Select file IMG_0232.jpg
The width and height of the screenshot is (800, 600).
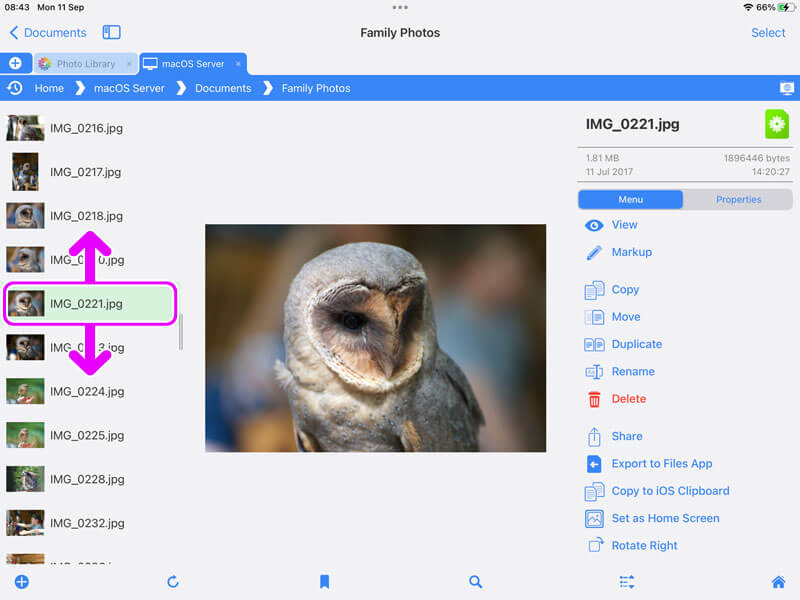(x=90, y=523)
